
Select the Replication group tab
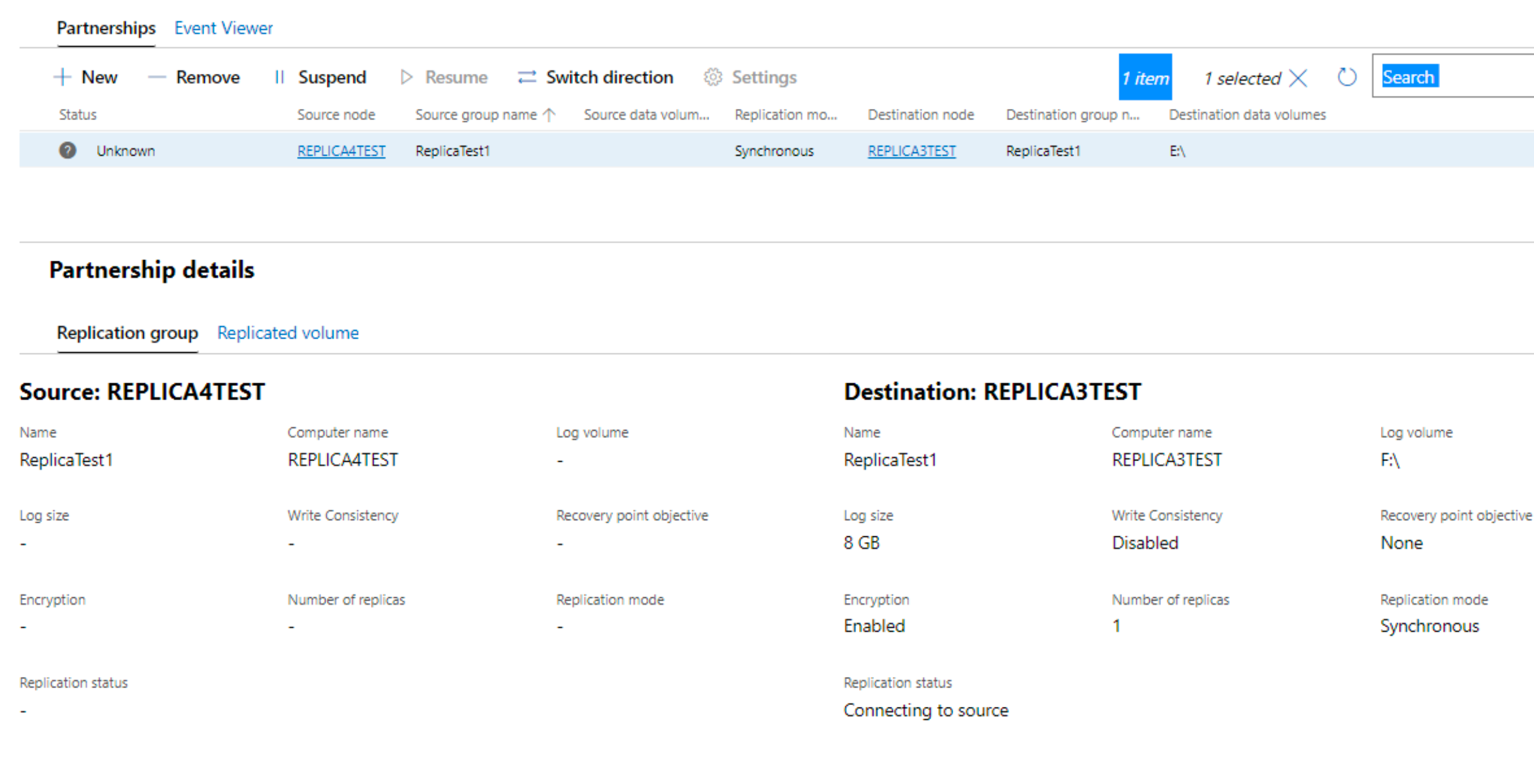pyautogui.click(x=128, y=333)
